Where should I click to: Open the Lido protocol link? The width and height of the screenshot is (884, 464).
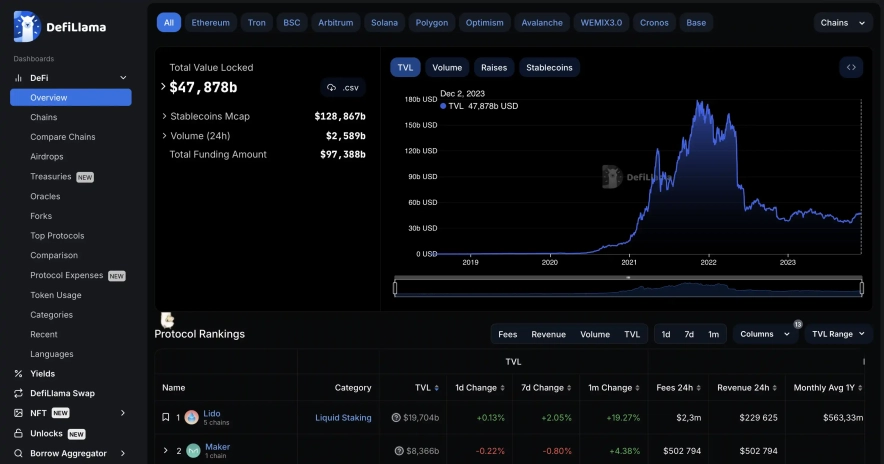click(x=212, y=413)
